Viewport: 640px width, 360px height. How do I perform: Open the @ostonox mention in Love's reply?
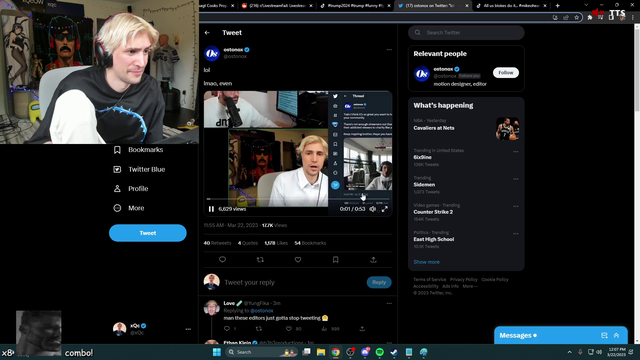(x=262, y=311)
